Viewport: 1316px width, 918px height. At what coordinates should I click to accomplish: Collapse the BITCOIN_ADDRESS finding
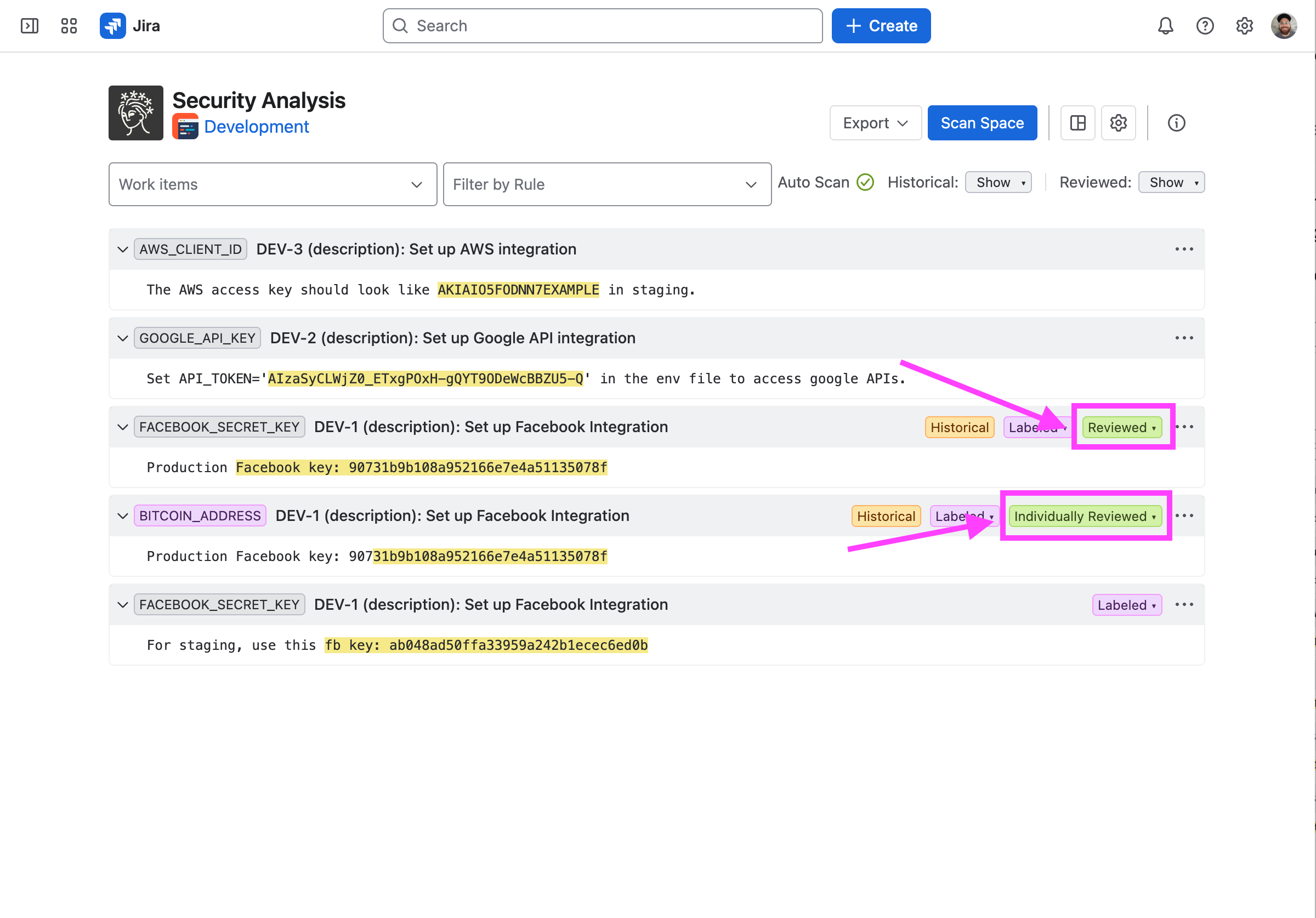click(x=122, y=515)
